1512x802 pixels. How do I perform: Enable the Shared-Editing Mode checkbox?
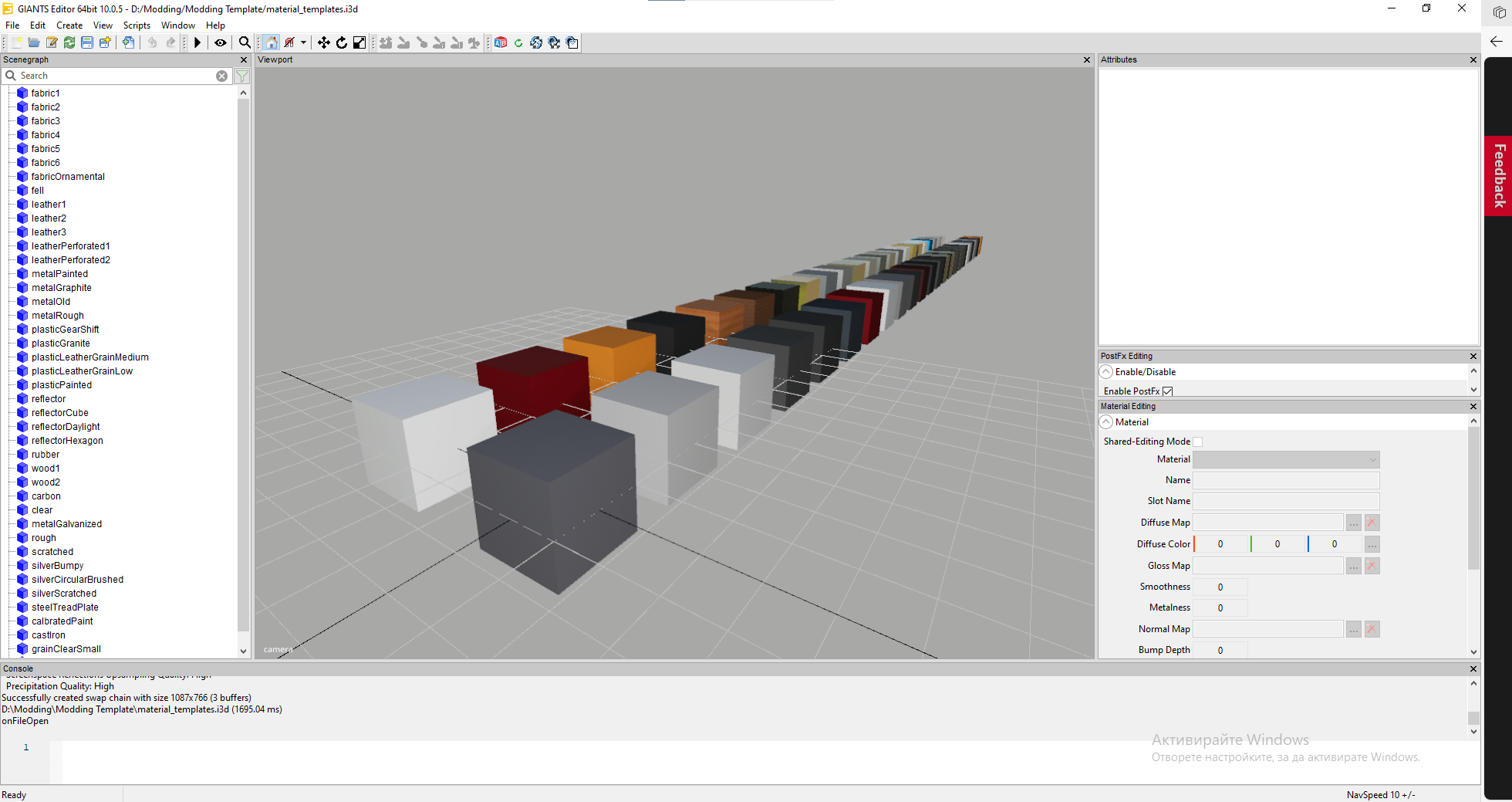(1198, 442)
